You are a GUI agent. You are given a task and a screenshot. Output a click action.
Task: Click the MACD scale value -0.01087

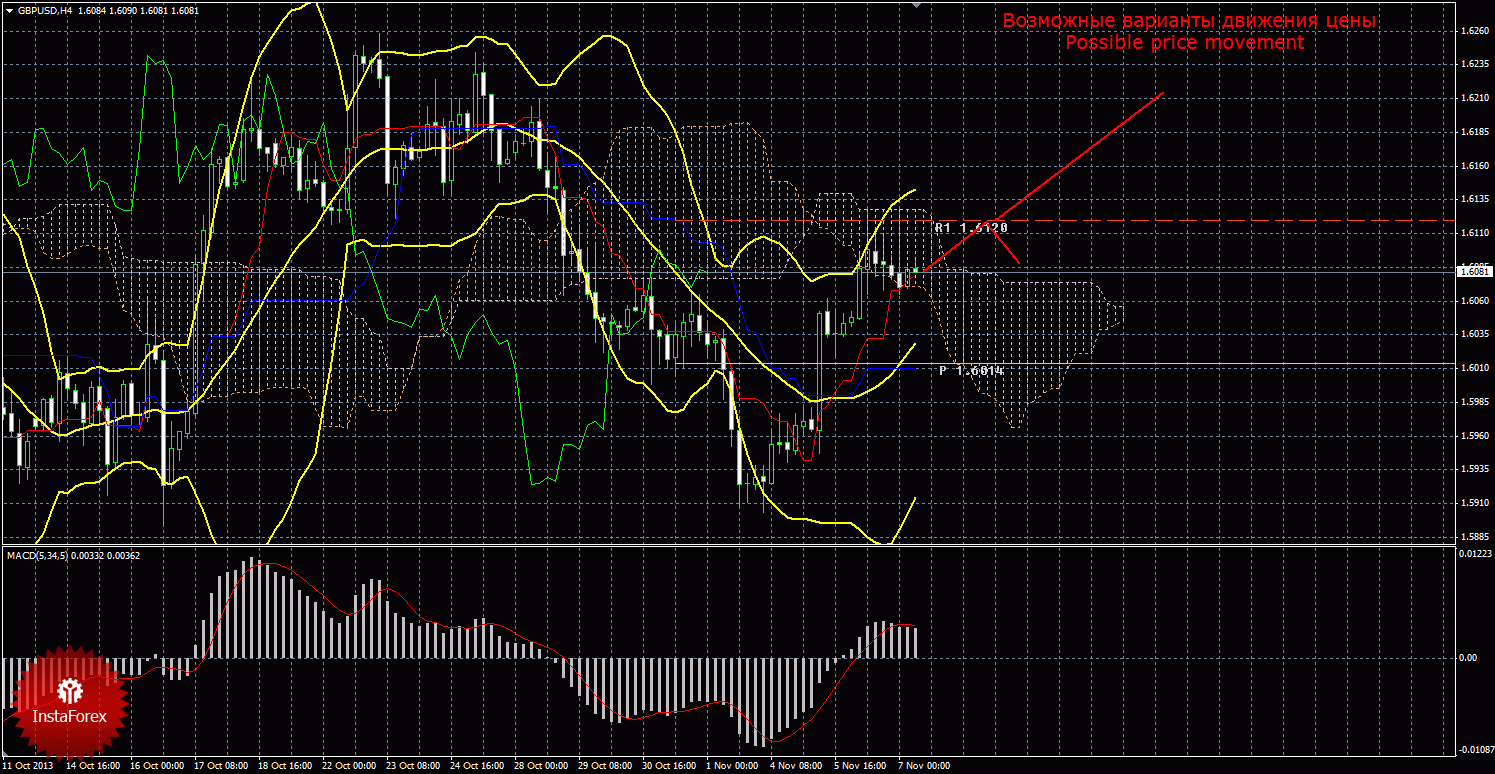(x=1474, y=749)
